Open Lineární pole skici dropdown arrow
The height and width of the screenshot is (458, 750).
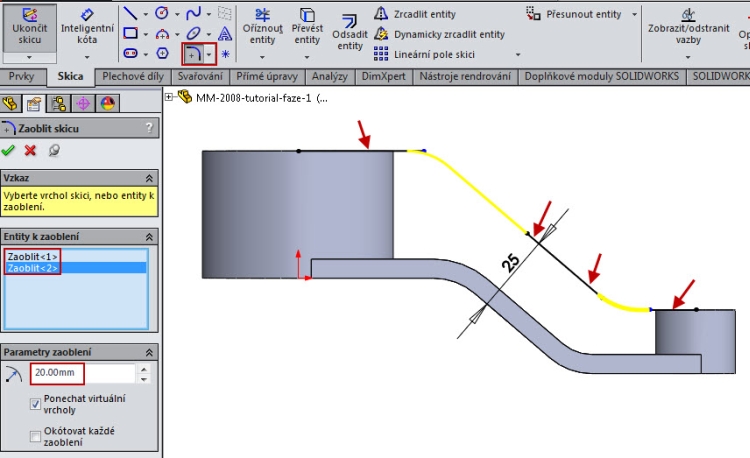point(518,55)
